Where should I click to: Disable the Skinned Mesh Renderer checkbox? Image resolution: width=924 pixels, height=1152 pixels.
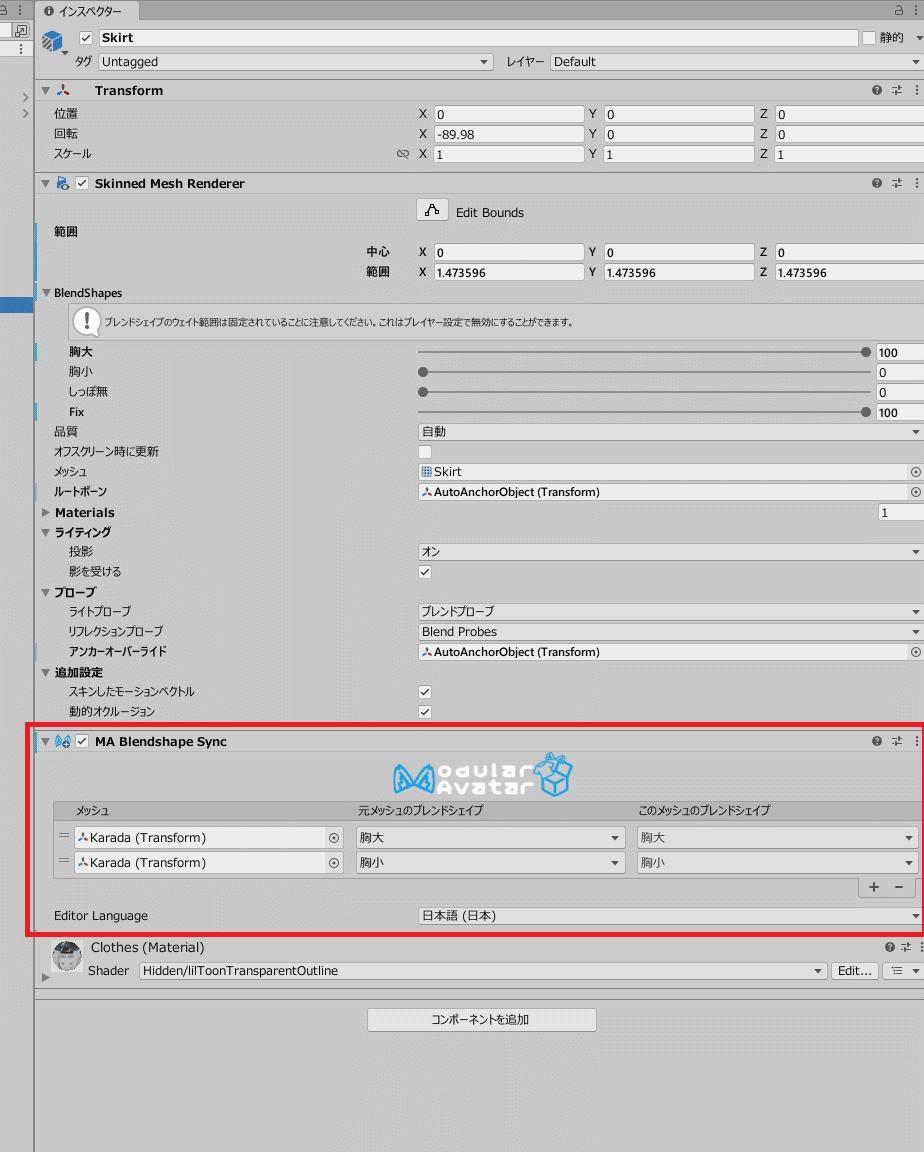click(82, 183)
